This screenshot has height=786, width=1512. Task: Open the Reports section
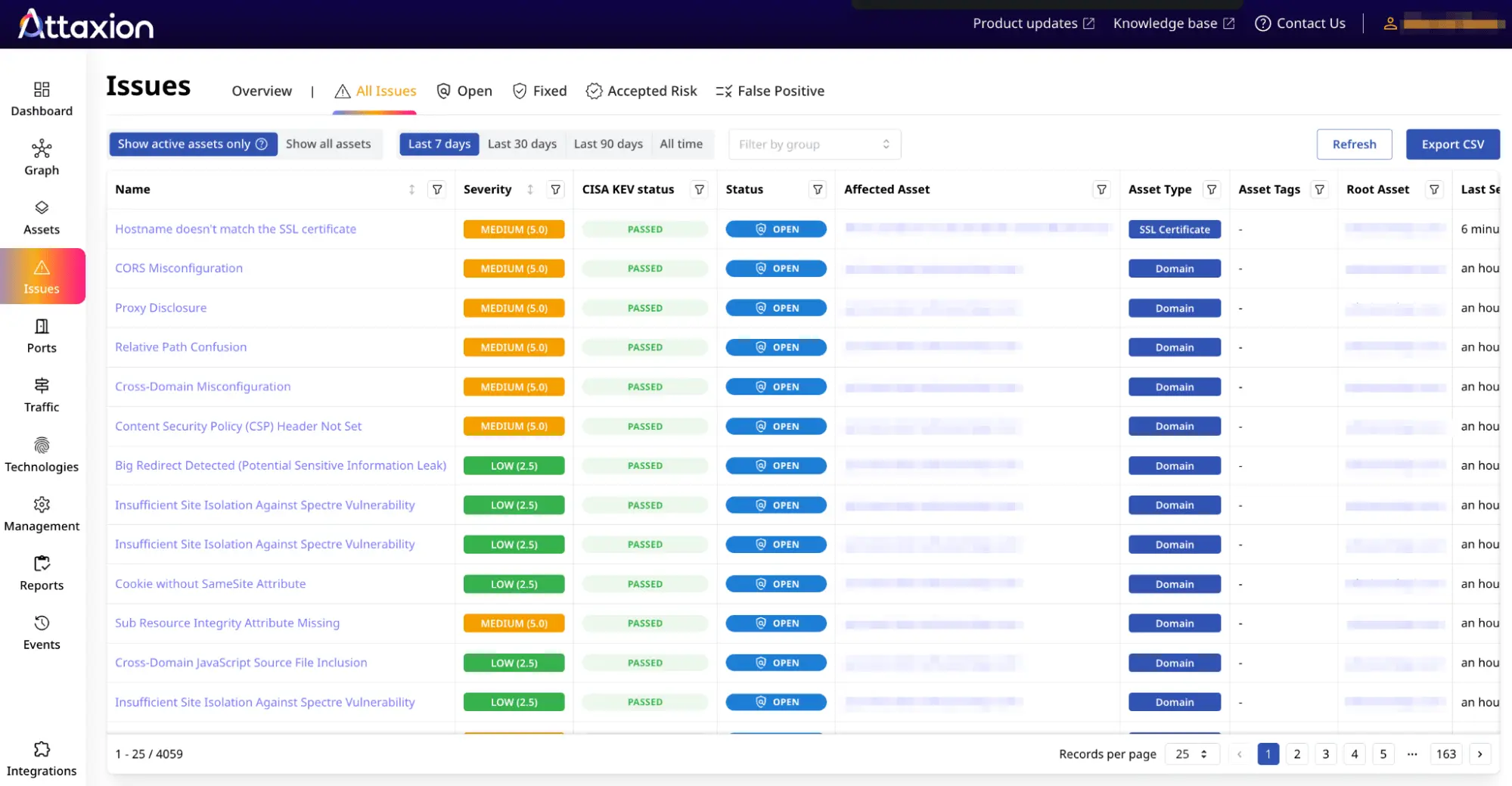pyautogui.click(x=42, y=573)
